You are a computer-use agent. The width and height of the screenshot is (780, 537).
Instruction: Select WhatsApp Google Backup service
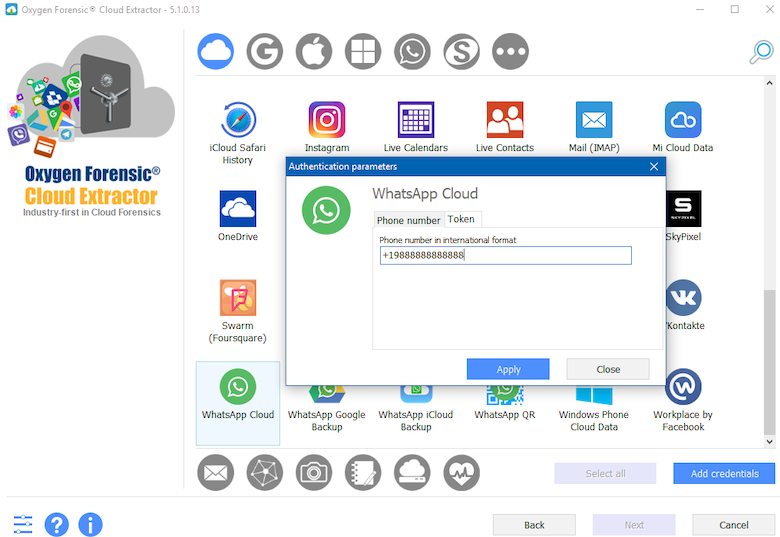[327, 409]
